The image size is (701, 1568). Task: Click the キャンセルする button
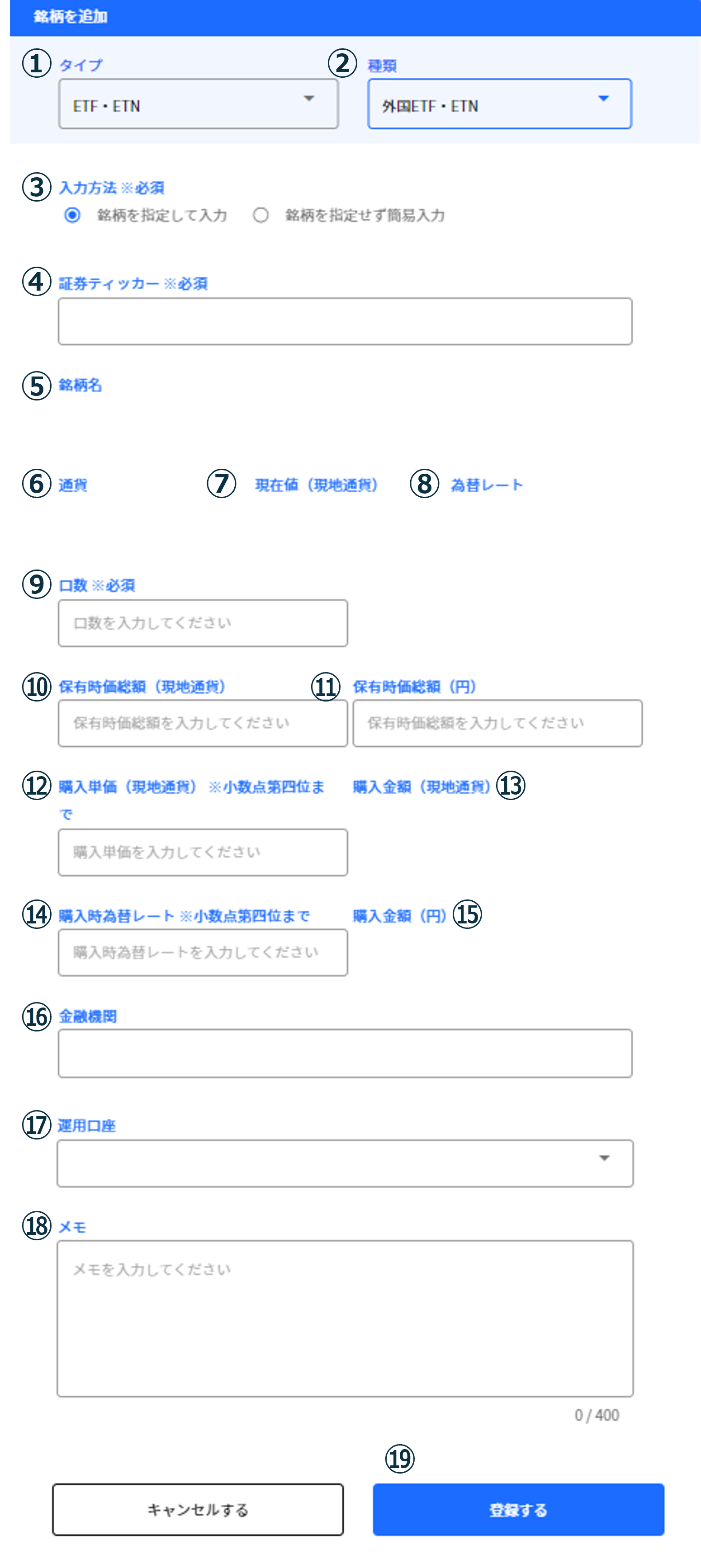coord(198,1510)
